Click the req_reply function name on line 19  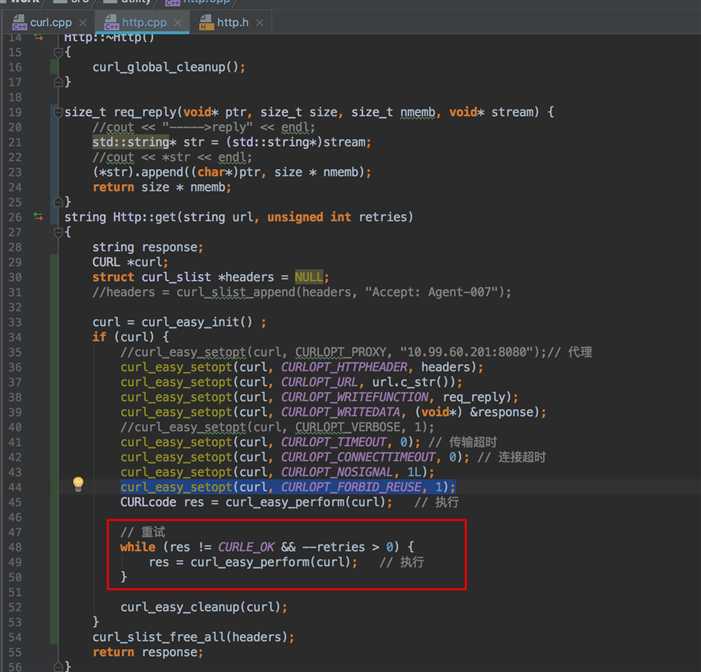[x=145, y=112]
